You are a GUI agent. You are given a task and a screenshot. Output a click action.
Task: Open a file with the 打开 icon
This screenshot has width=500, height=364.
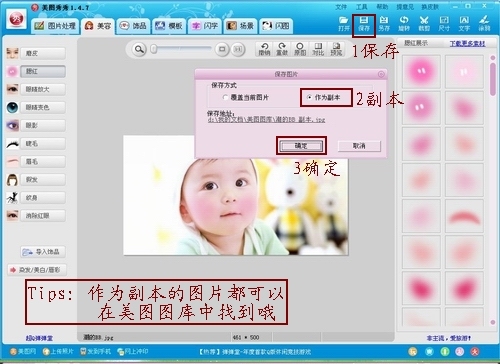click(x=344, y=24)
